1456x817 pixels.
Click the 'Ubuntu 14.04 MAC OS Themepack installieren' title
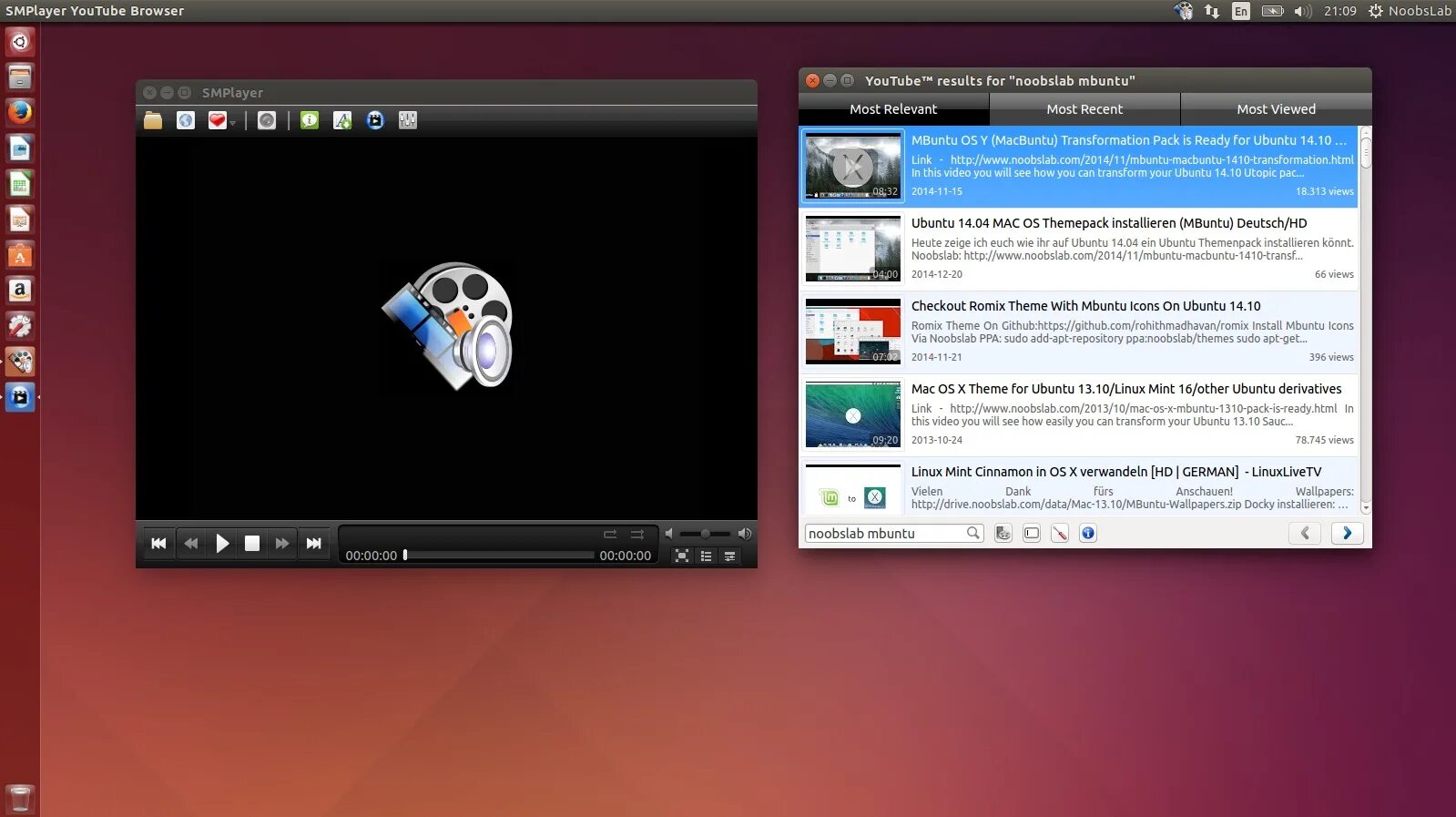pos(1109,223)
